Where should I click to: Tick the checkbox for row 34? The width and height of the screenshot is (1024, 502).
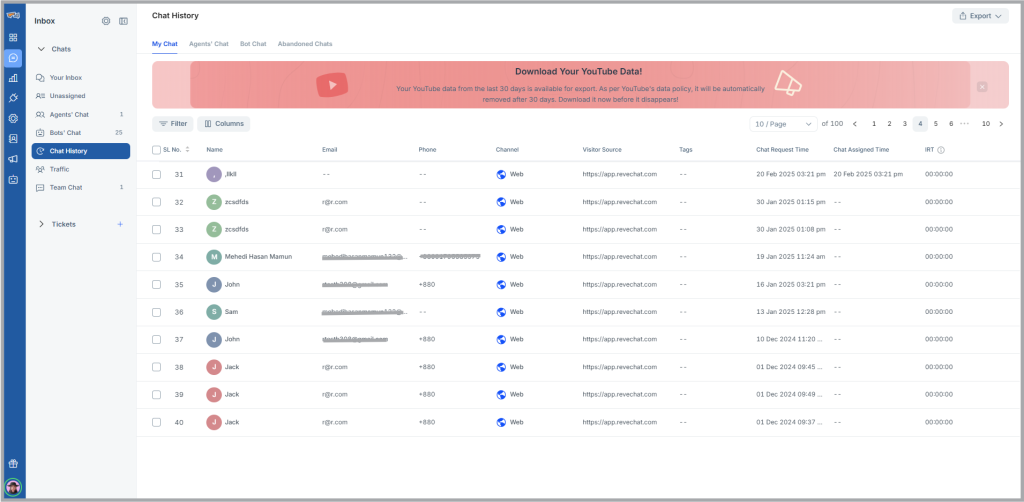point(156,257)
